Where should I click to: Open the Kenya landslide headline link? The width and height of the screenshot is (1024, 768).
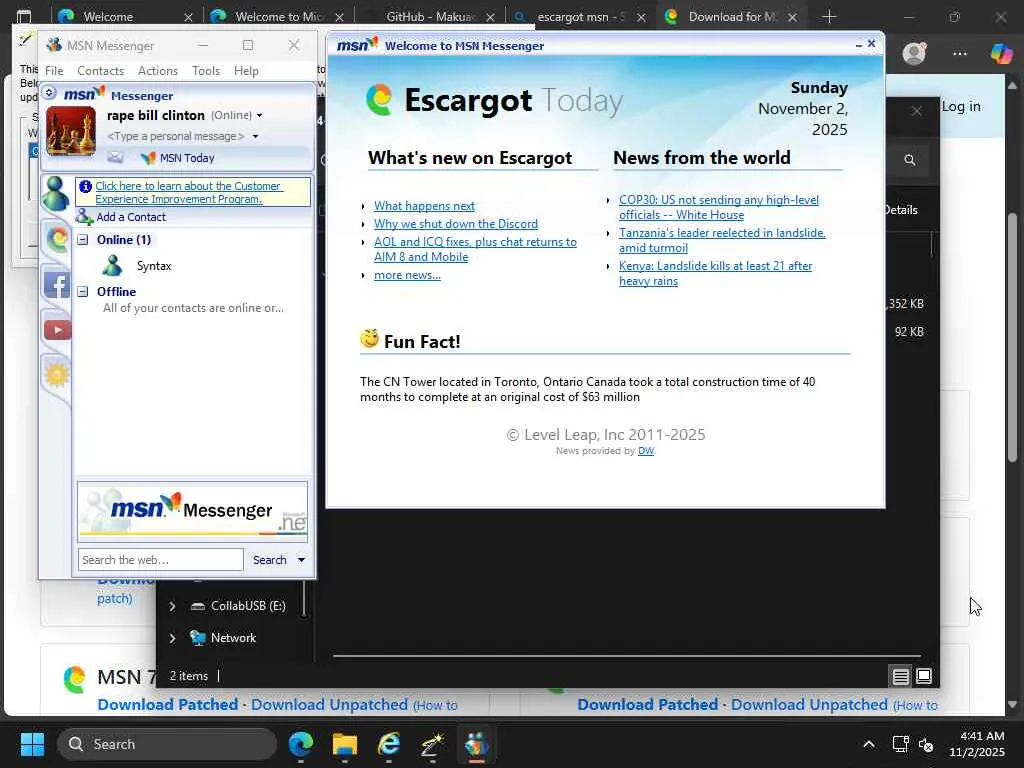coord(715,273)
